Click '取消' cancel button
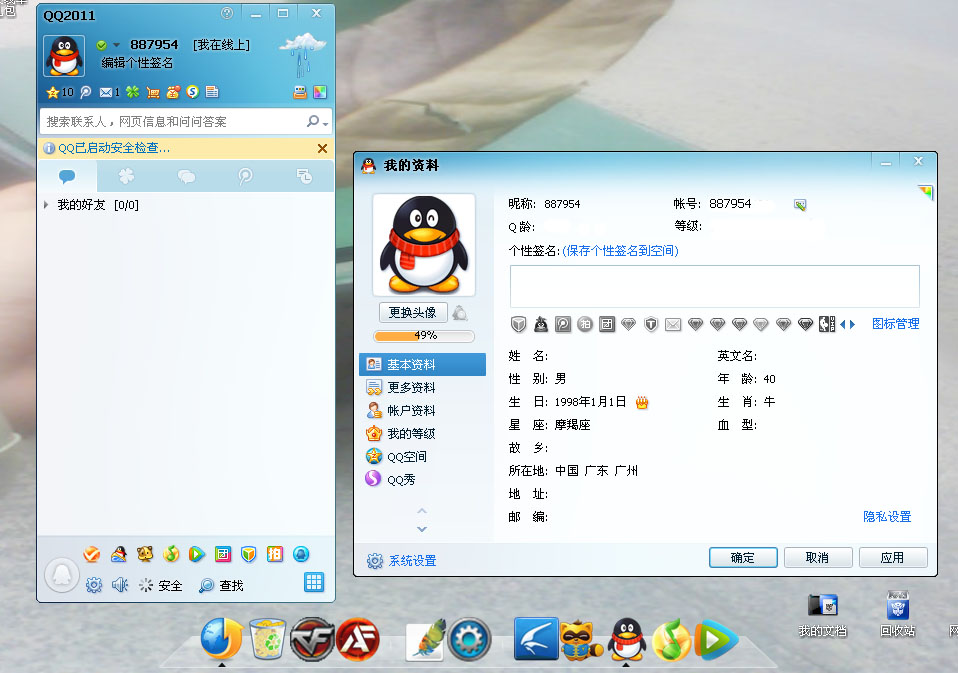The image size is (958, 673). tap(817, 558)
